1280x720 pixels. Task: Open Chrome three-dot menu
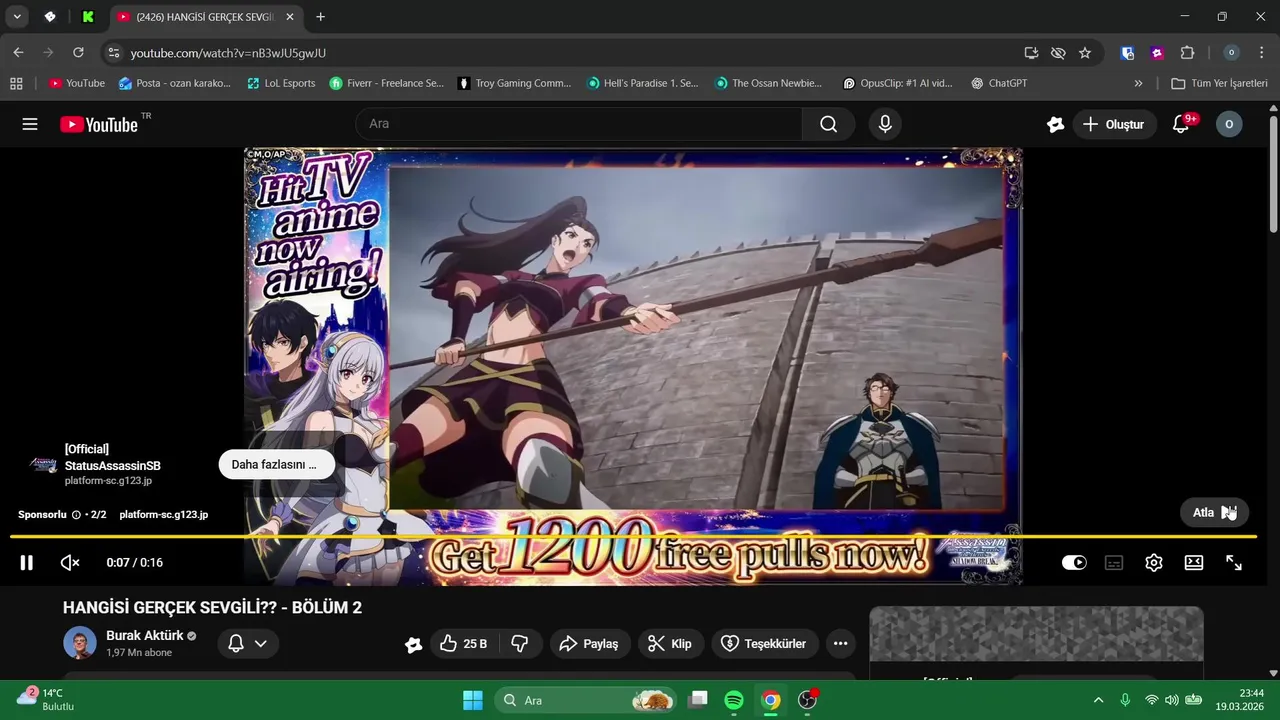point(1261,53)
